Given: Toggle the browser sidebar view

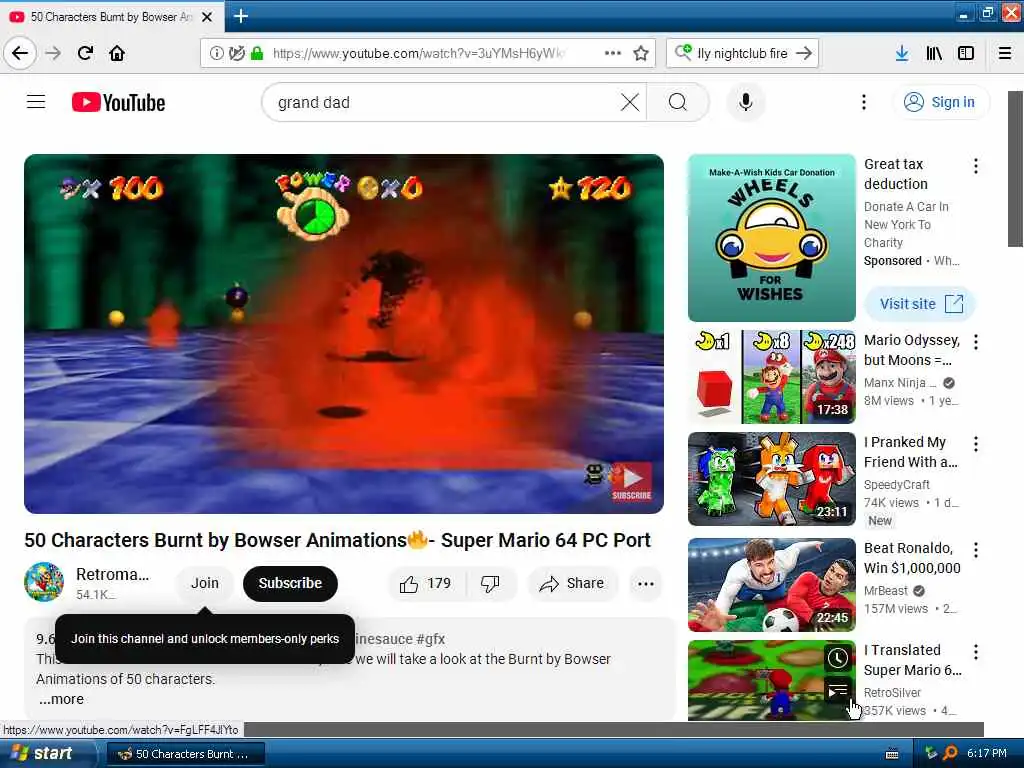Looking at the screenshot, I should pos(966,53).
